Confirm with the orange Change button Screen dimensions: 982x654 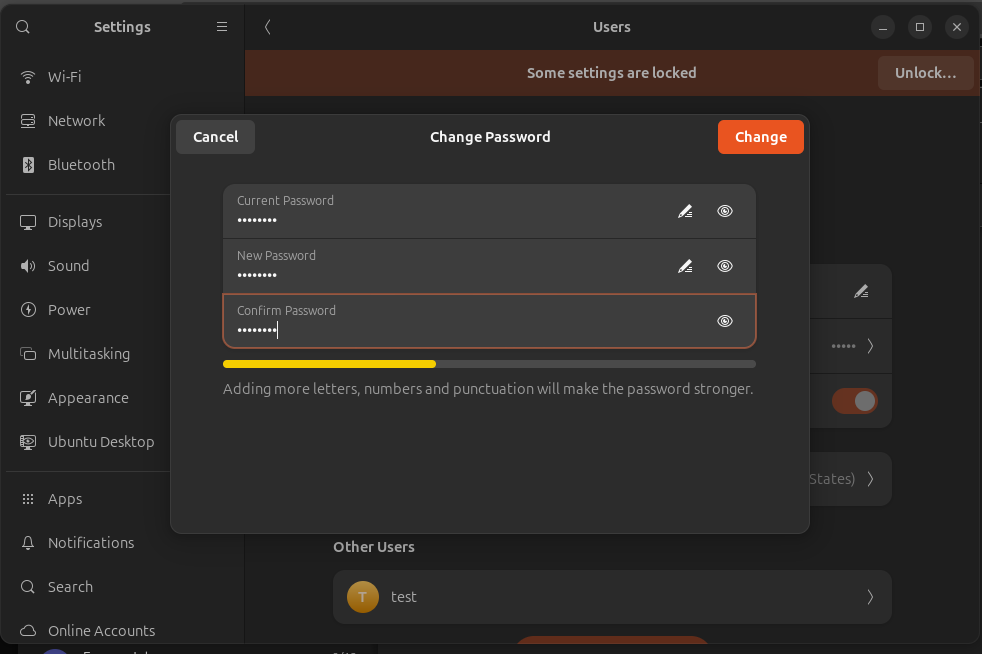[x=761, y=137]
